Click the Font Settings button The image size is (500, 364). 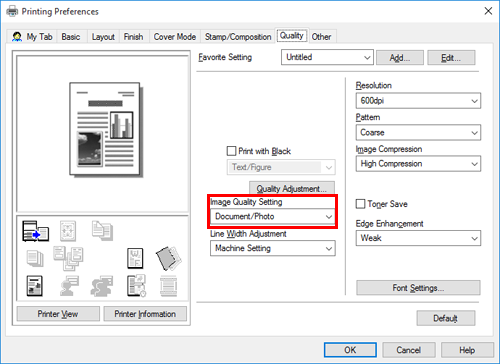[x=418, y=288]
